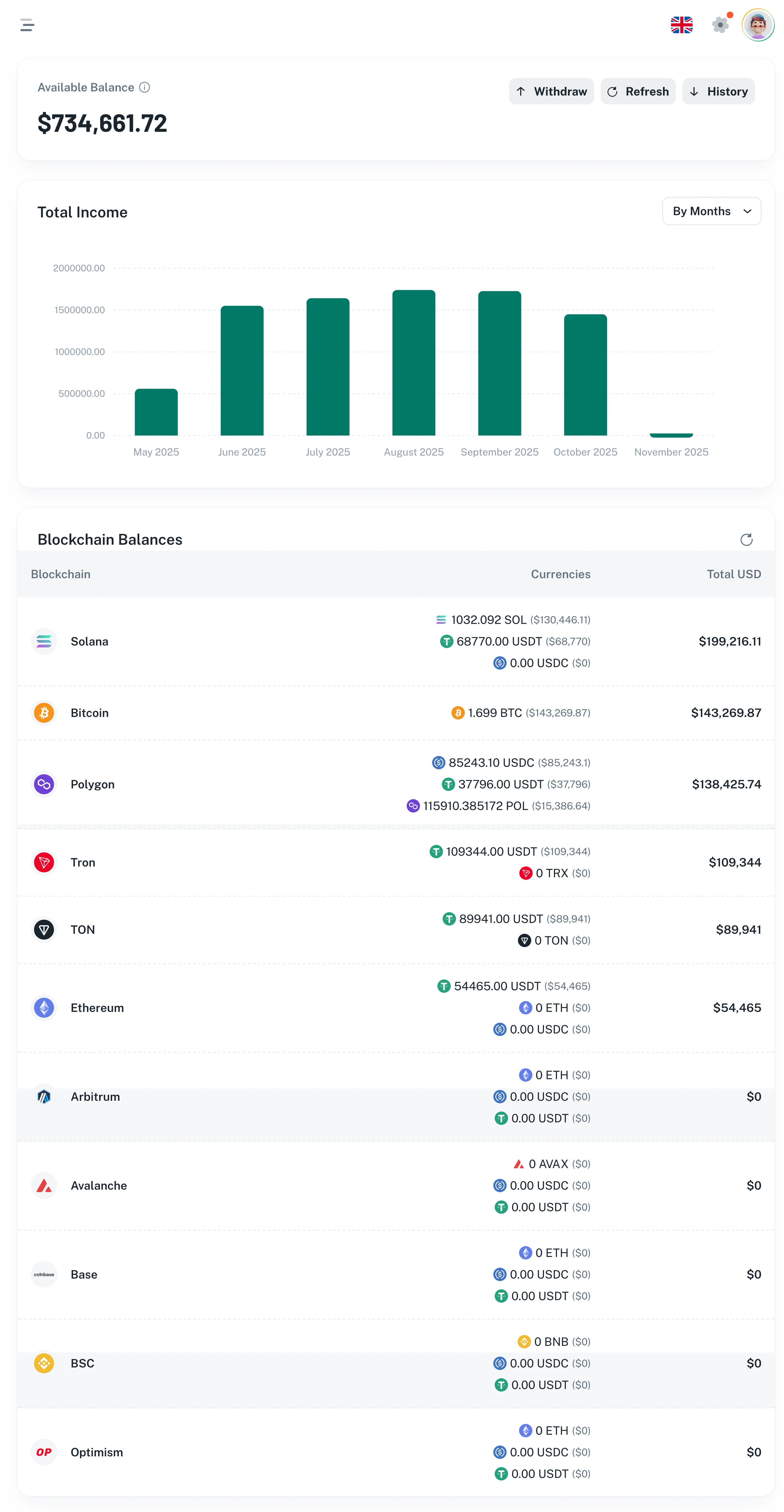This screenshot has height=1512, width=784.
Task: Click the May 2025 income bar
Action: click(x=156, y=412)
